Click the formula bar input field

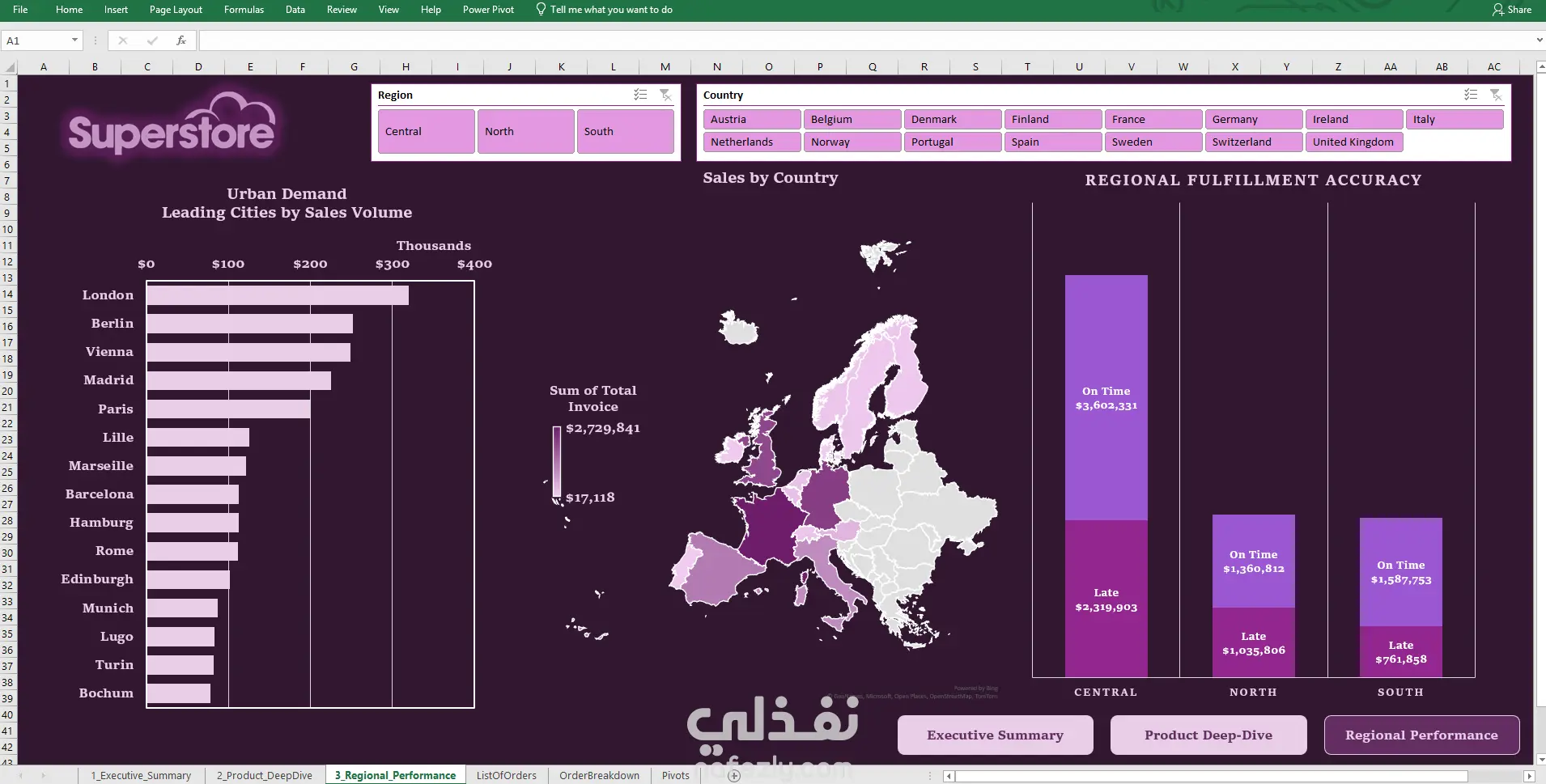point(866,40)
